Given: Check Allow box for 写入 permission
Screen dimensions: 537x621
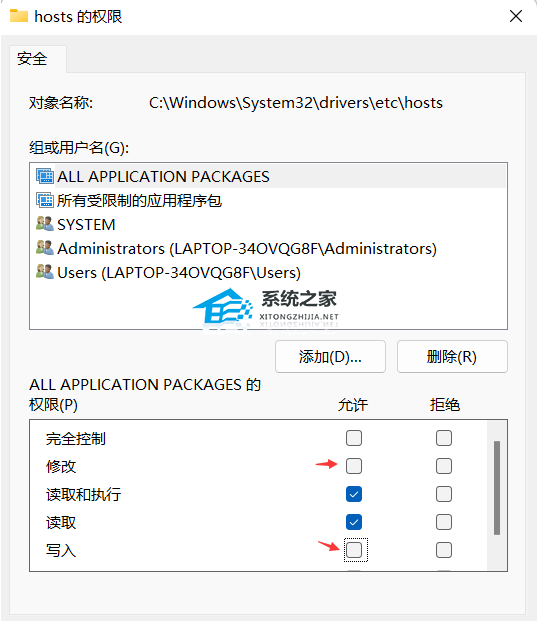Looking at the screenshot, I should 354,550.
